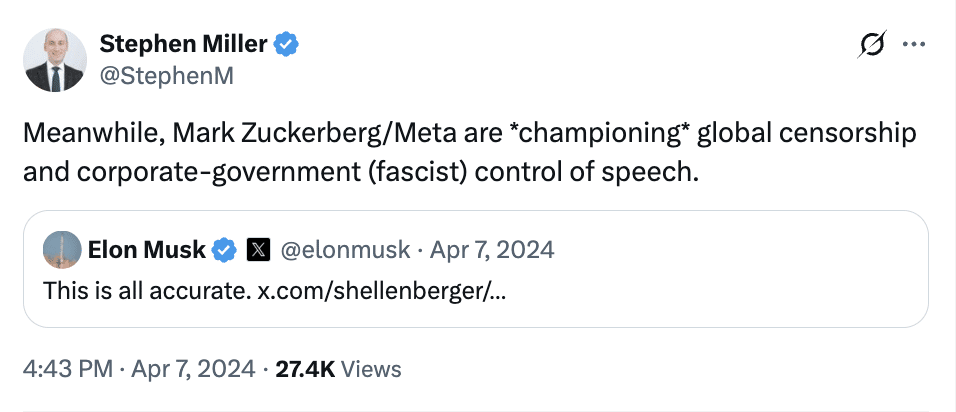This screenshot has height=412, width=956.
Task: Click the quoted post's Apr 7, 2024 date
Action: pos(491,250)
